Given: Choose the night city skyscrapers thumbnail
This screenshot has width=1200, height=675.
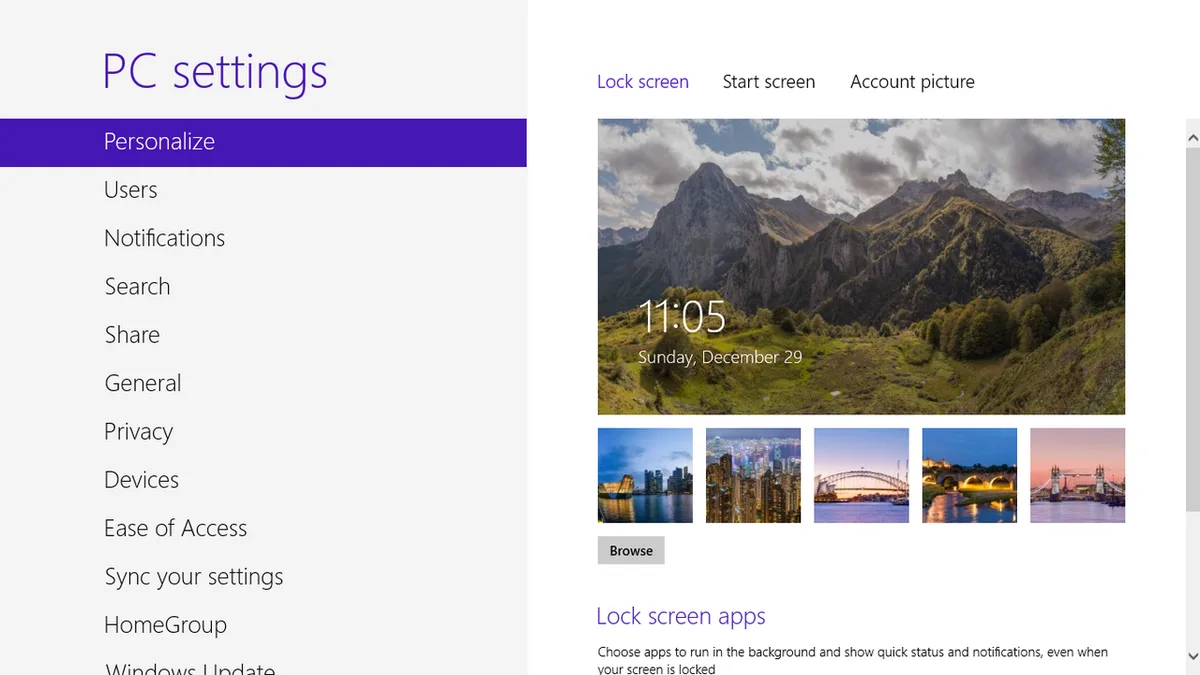Looking at the screenshot, I should [753, 475].
